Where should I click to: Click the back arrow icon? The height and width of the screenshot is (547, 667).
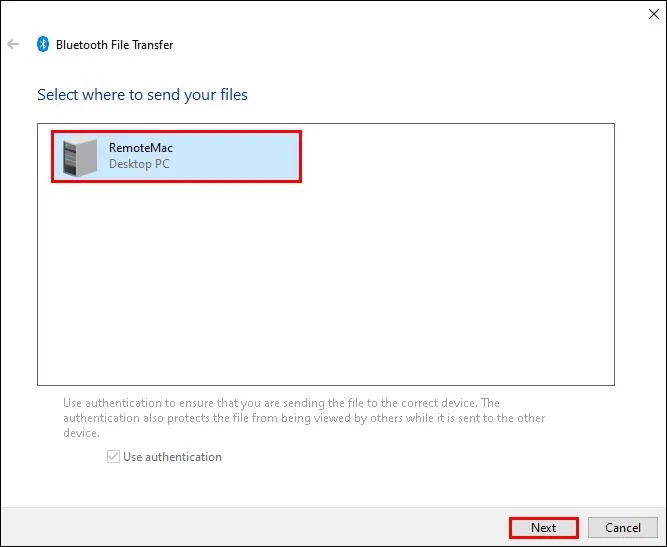pos(13,44)
